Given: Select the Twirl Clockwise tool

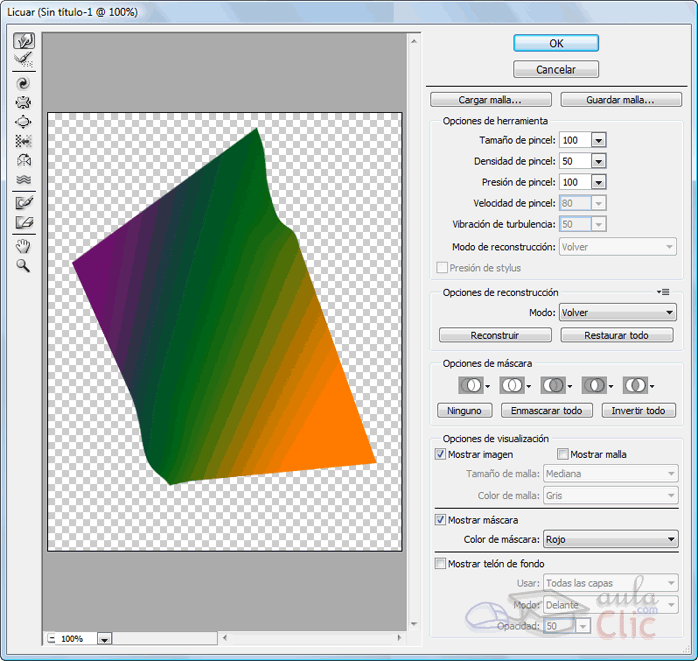Looking at the screenshot, I should click(24, 83).
